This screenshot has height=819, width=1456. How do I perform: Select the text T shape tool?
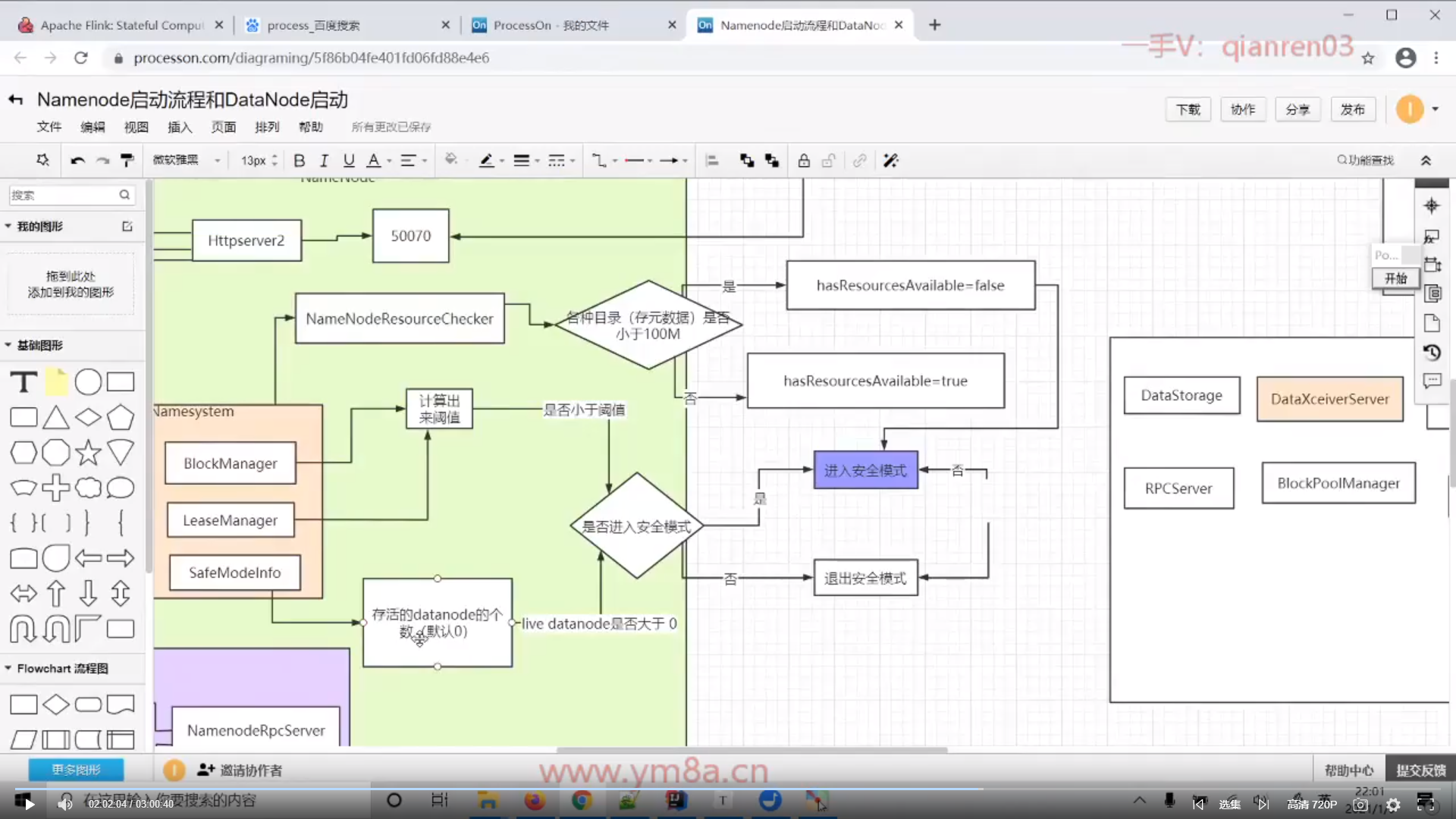[24, 381]
